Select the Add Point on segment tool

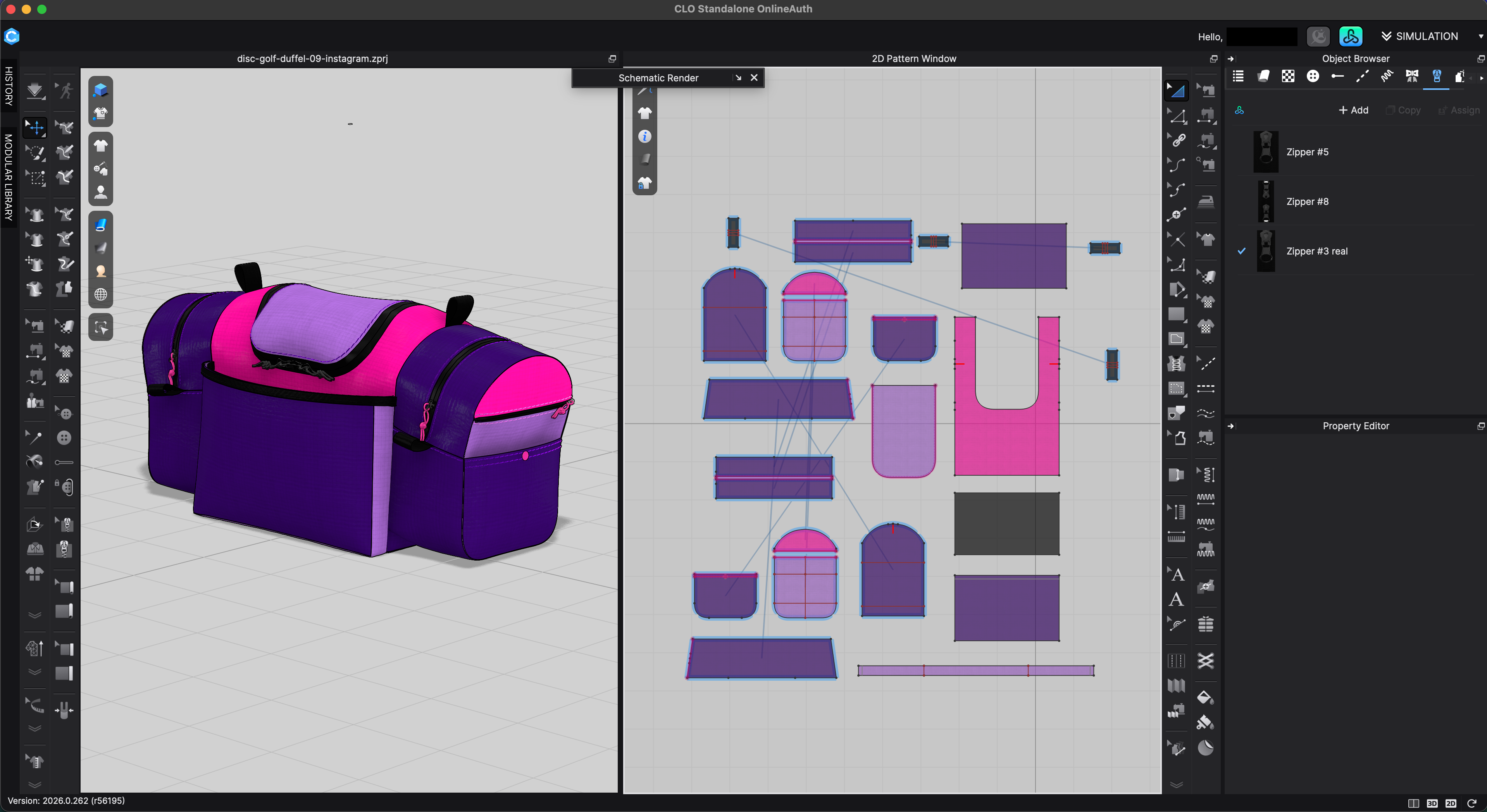[1177, 215]
